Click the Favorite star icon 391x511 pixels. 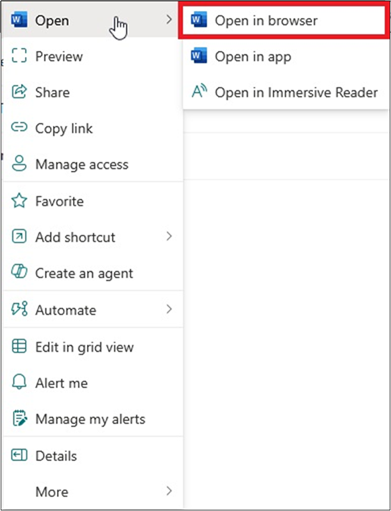19,201
